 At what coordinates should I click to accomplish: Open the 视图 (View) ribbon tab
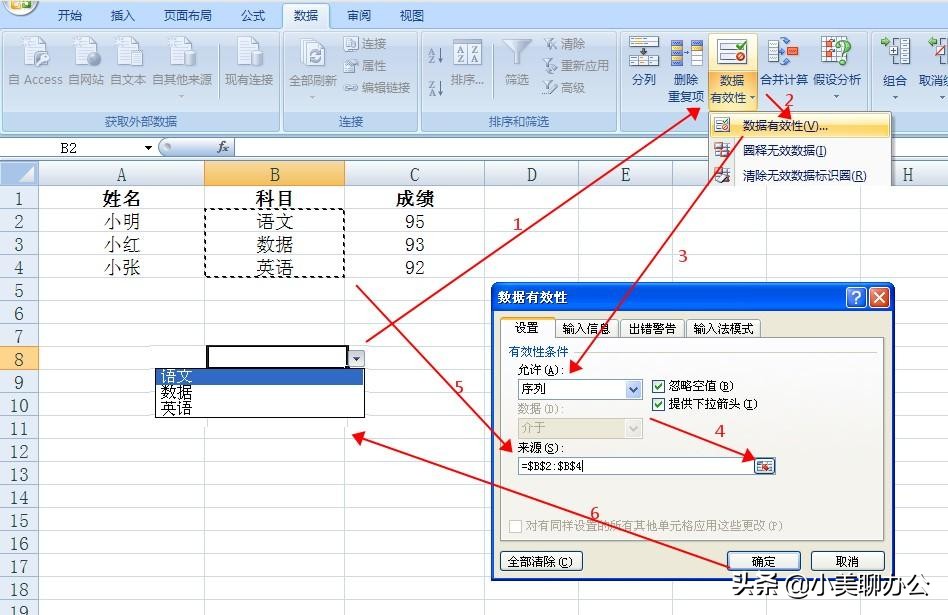(412, 15)
